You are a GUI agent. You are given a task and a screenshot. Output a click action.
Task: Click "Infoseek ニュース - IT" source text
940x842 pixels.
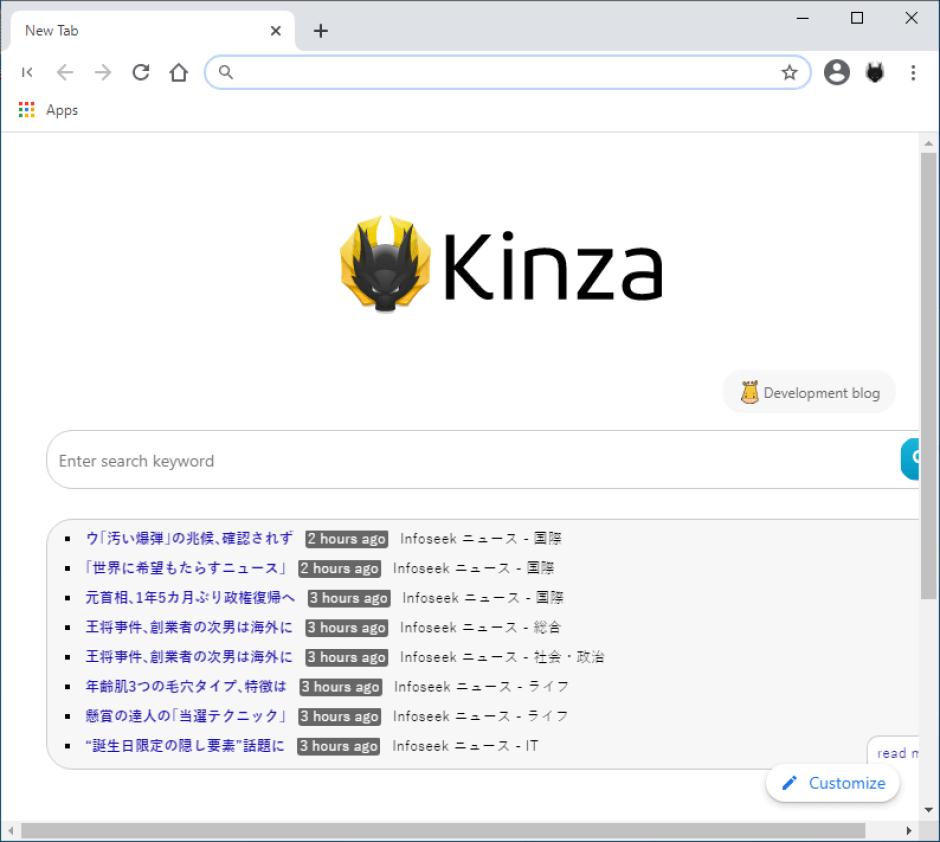465,746
